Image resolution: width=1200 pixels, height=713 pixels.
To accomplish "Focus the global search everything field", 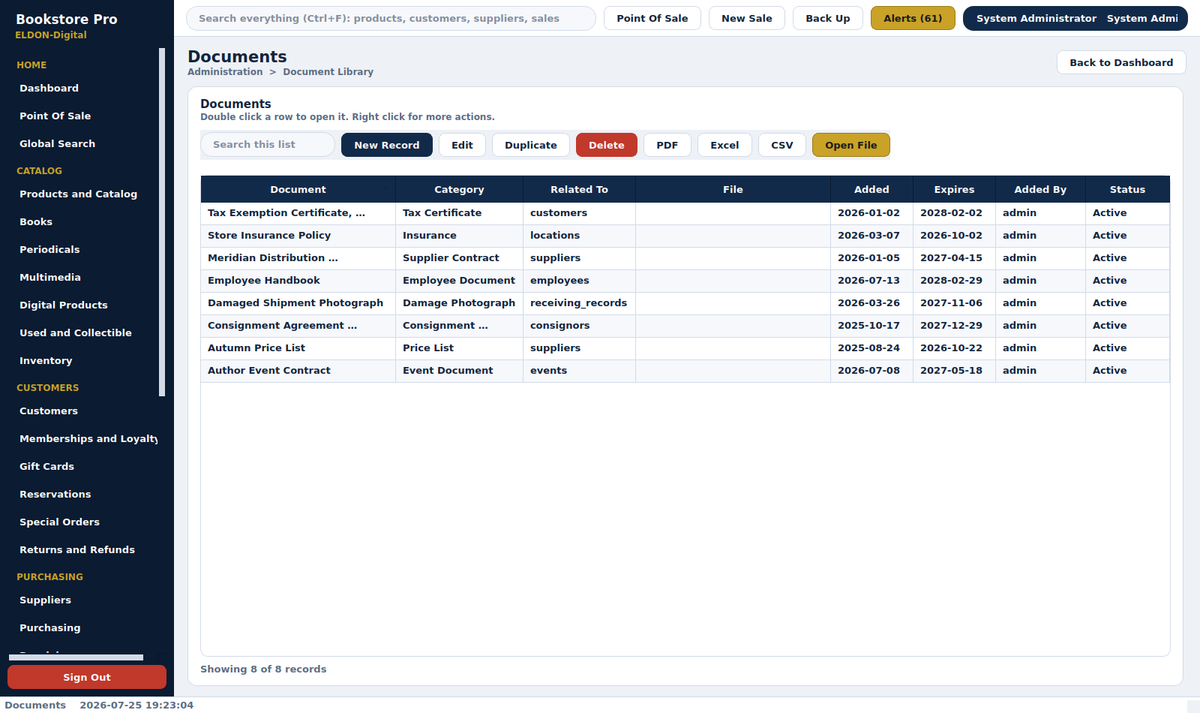I will point(391,18).
